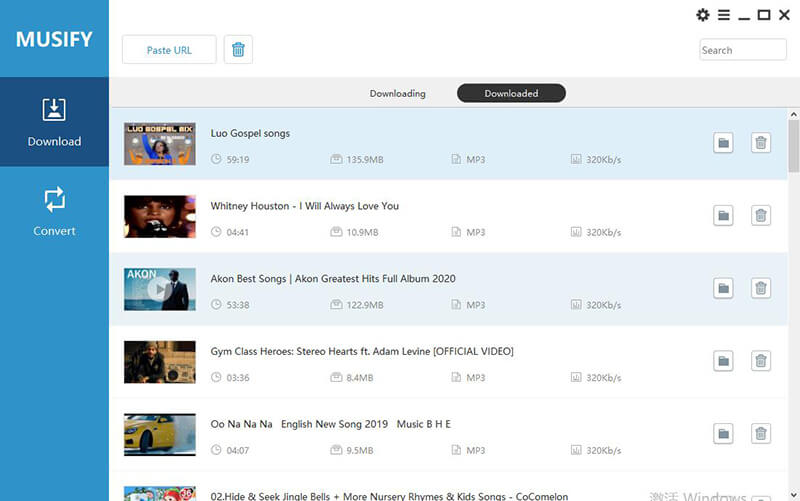This screenshot has width=800, height=501.
Task: Click the duration 04:41
Action: [x=237, y=232]
